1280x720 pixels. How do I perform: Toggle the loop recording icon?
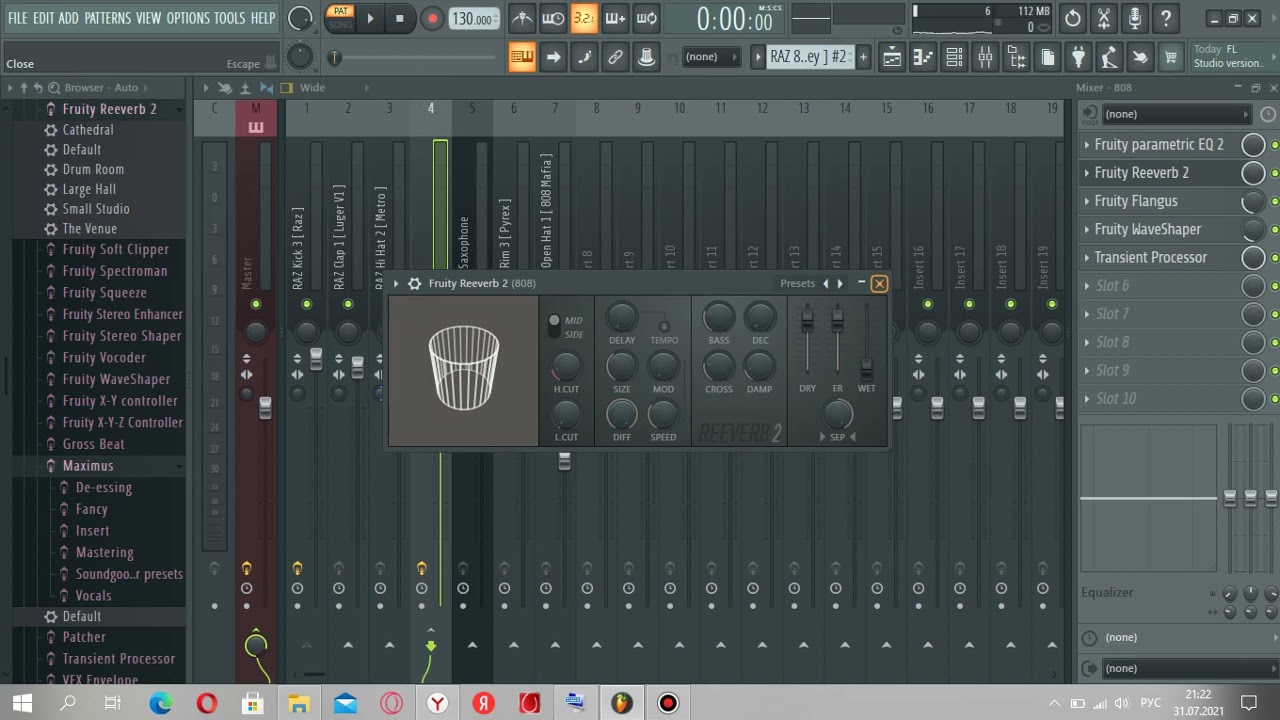(647, 18)
